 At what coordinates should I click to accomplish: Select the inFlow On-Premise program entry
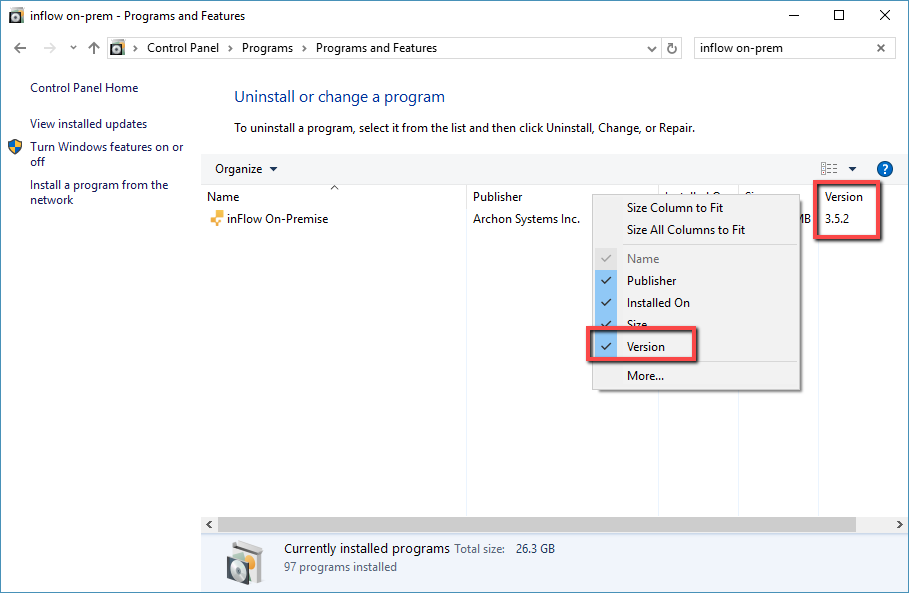coord(277,219)
